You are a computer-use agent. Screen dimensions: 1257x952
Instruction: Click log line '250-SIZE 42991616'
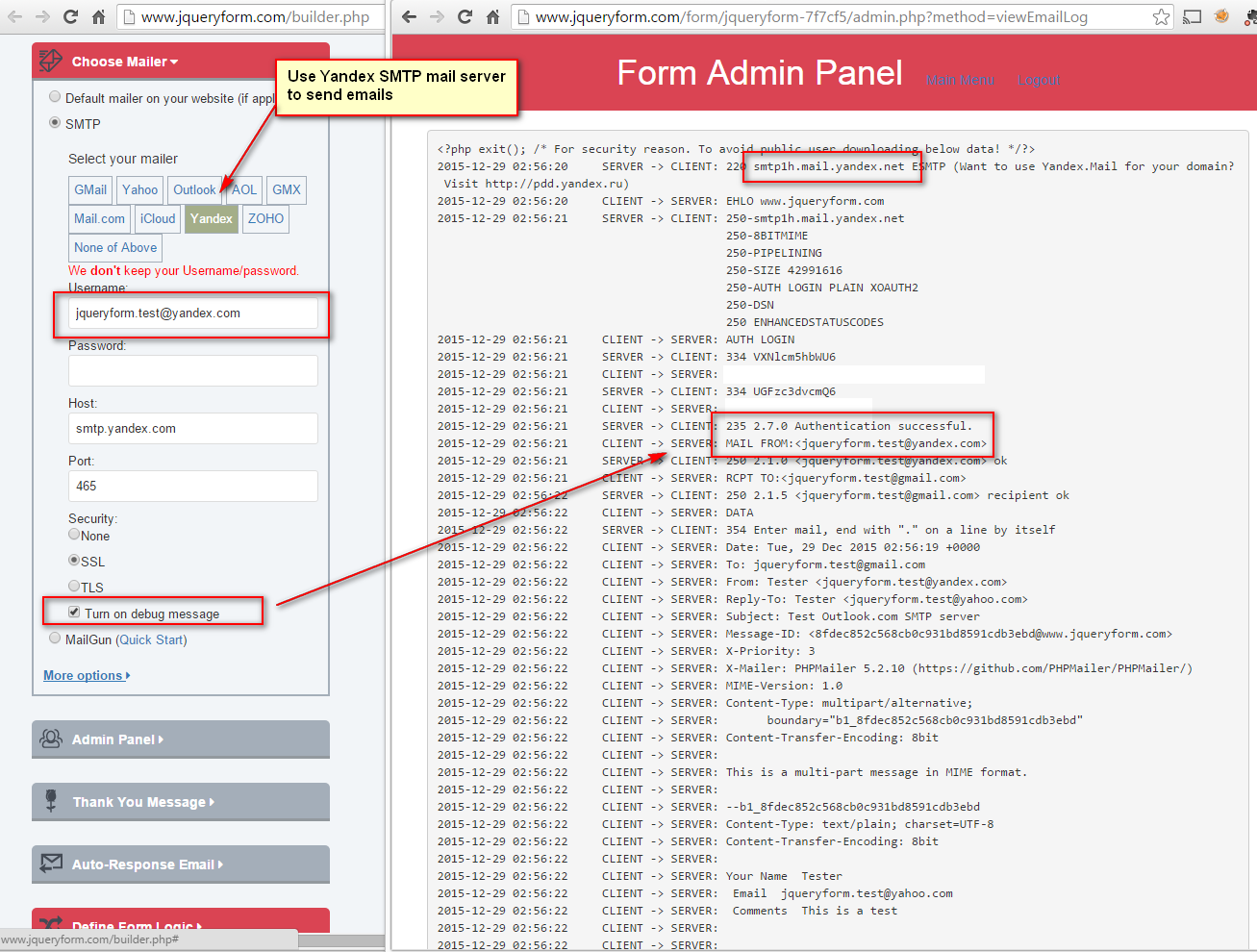click(x=784, y=270)
